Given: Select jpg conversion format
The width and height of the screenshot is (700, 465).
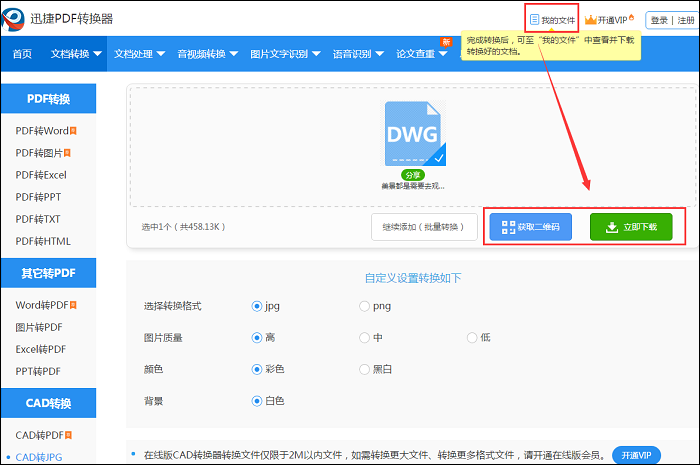Looking at the screenshot, I should point(257,306).
